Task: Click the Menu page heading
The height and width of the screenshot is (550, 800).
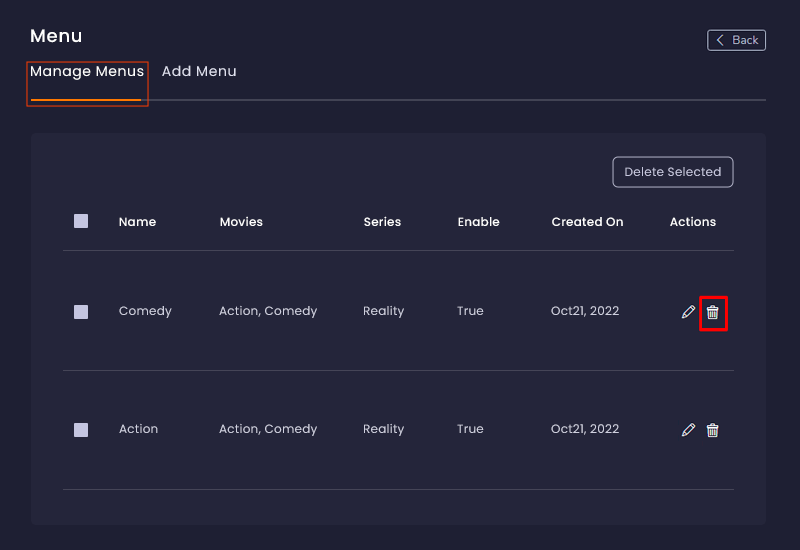Action: coord(56,36)
